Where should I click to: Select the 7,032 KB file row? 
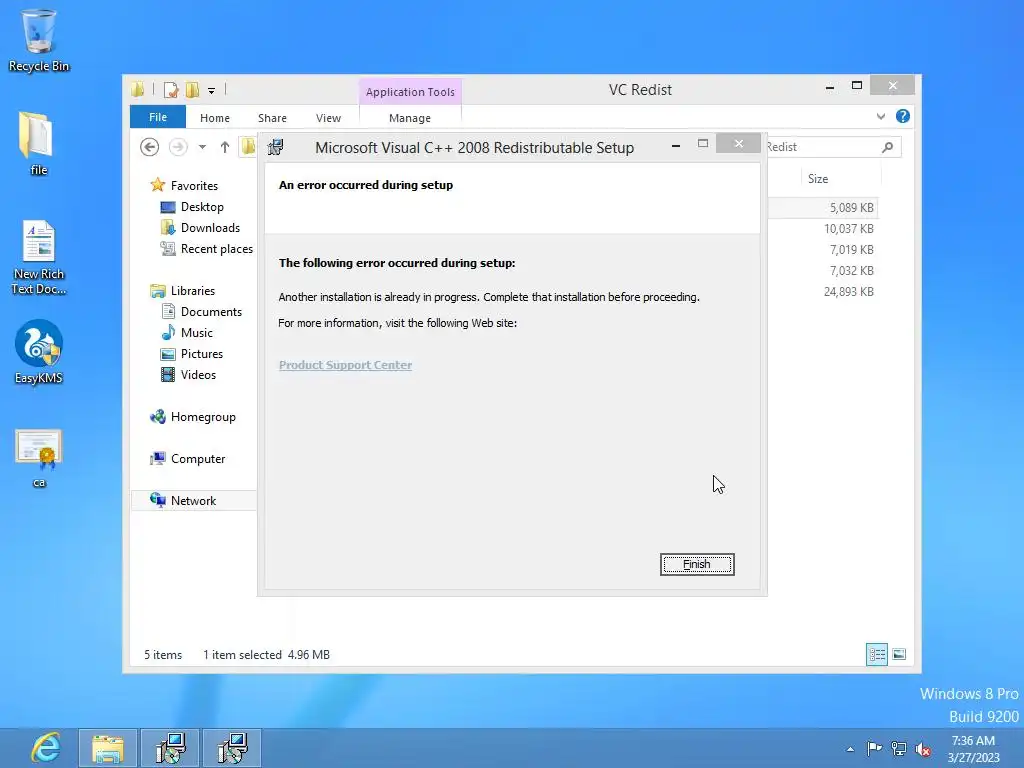[823, 270]
